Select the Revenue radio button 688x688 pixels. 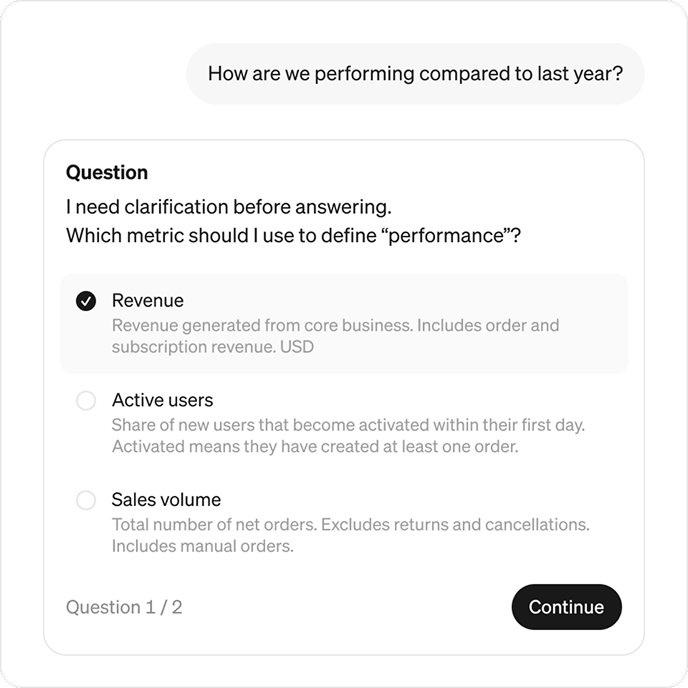pos(87,301)
